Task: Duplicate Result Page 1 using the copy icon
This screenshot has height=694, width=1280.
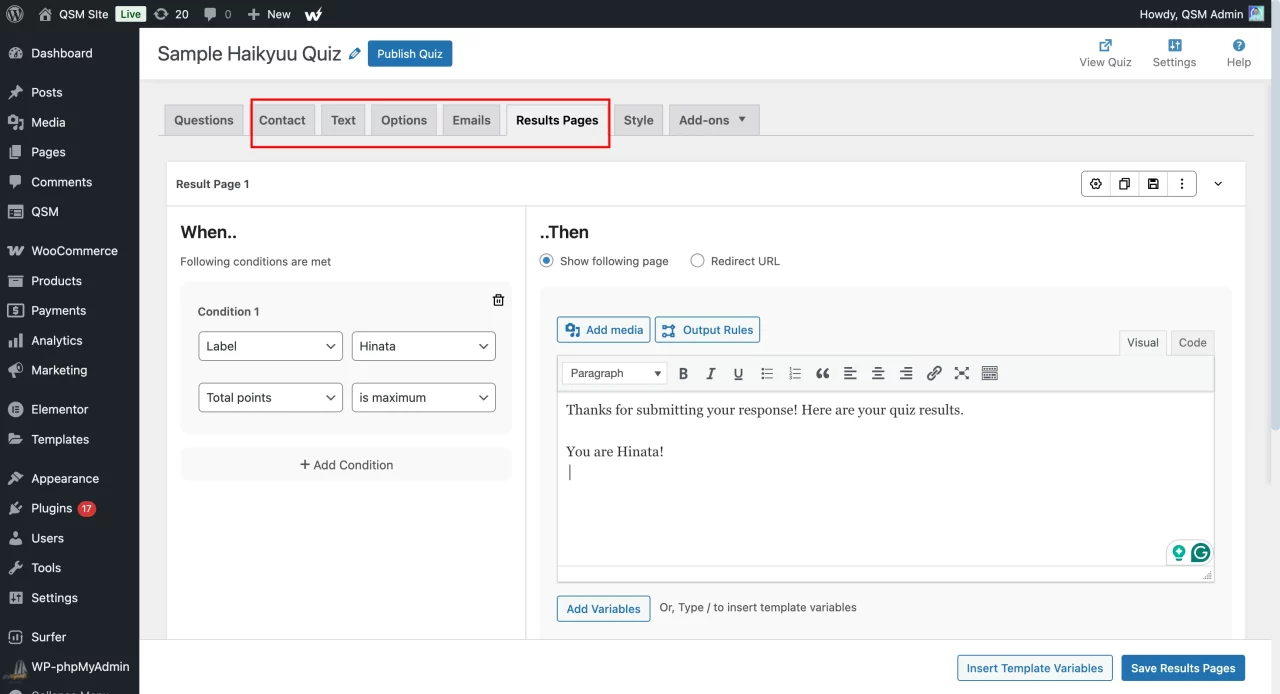Action: tap(1125, 184)
